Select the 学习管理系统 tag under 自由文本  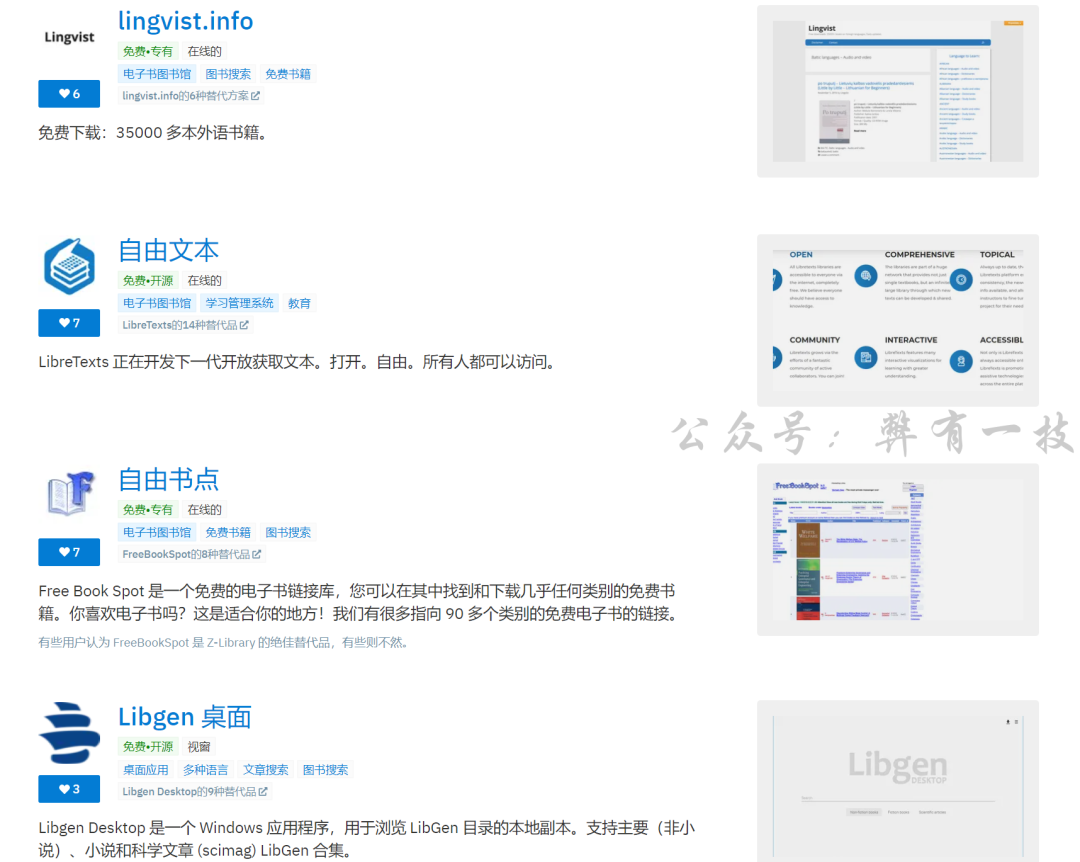(x=239, y=303)
